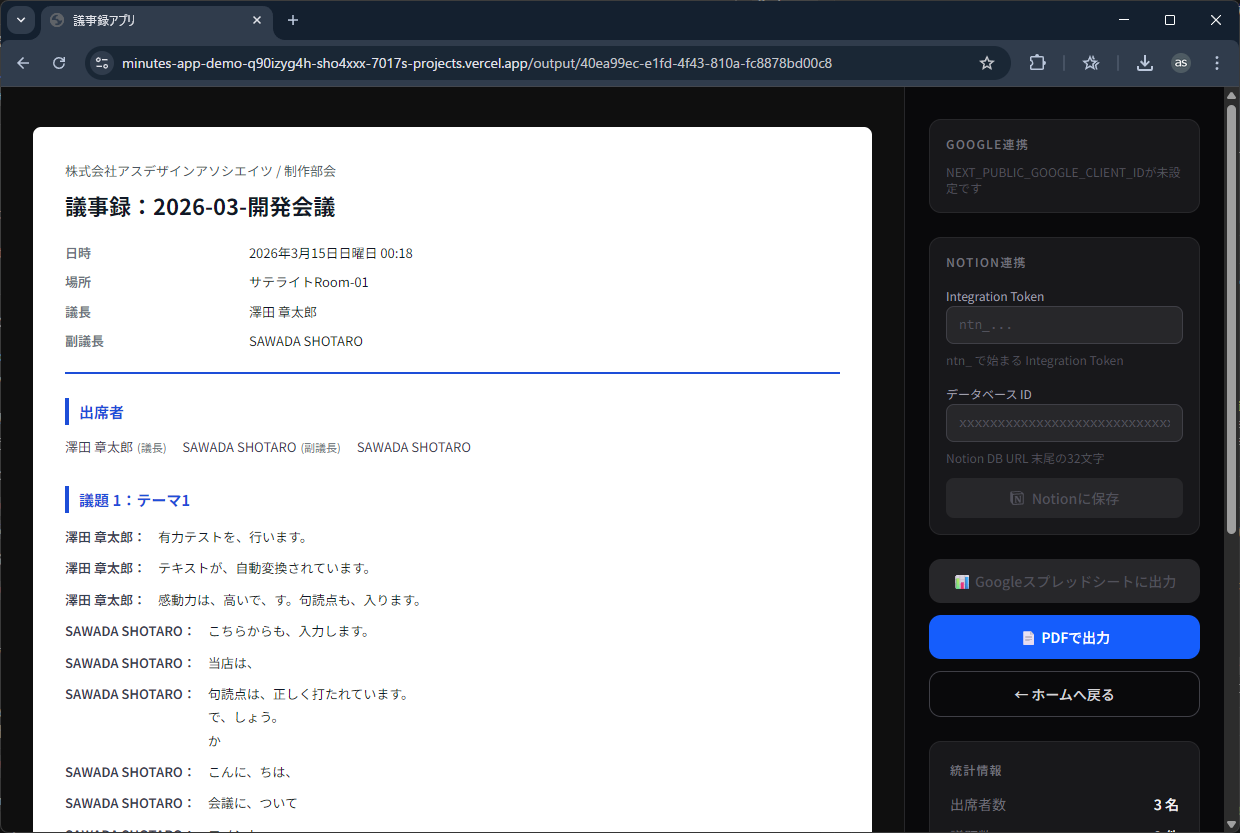Expand the tab search dropdown arrow

tap(20, 20)
